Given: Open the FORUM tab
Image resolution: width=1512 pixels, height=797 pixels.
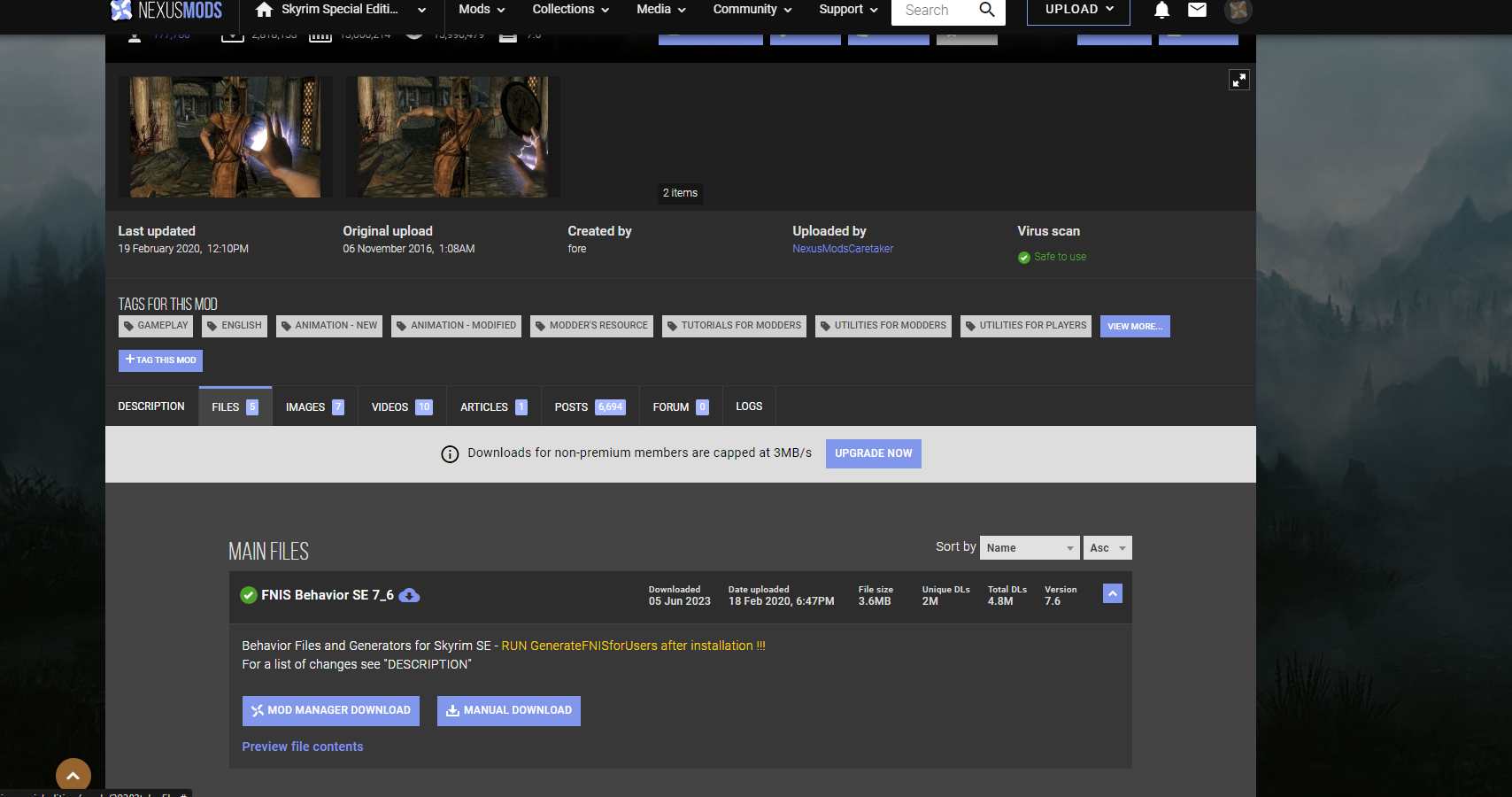Looking at the screenshot, I should [681, 406].
